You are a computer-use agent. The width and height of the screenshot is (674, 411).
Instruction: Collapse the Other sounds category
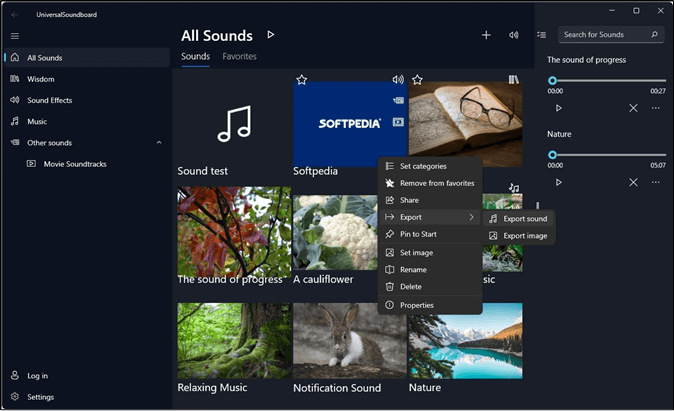[x=159, y=143]
